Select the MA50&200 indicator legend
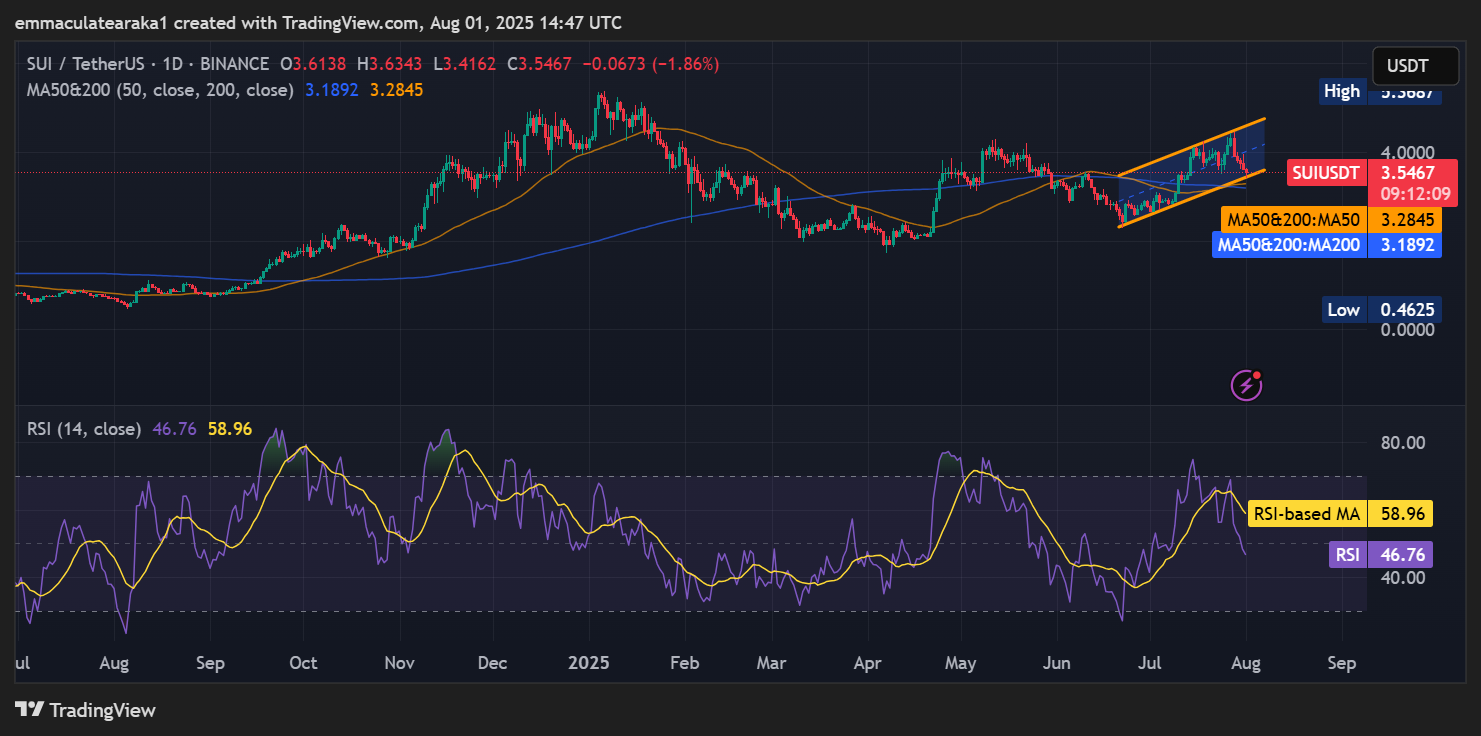 pyautogui.click(x=160, y=90)
